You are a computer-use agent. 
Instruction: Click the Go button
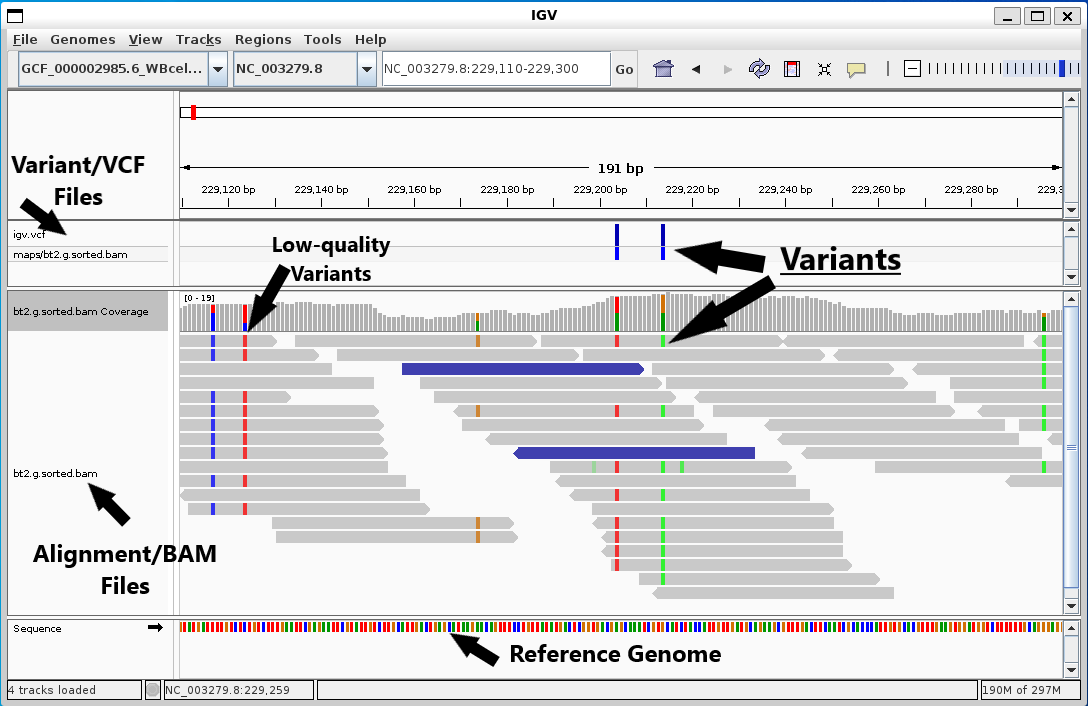(623, 68)
